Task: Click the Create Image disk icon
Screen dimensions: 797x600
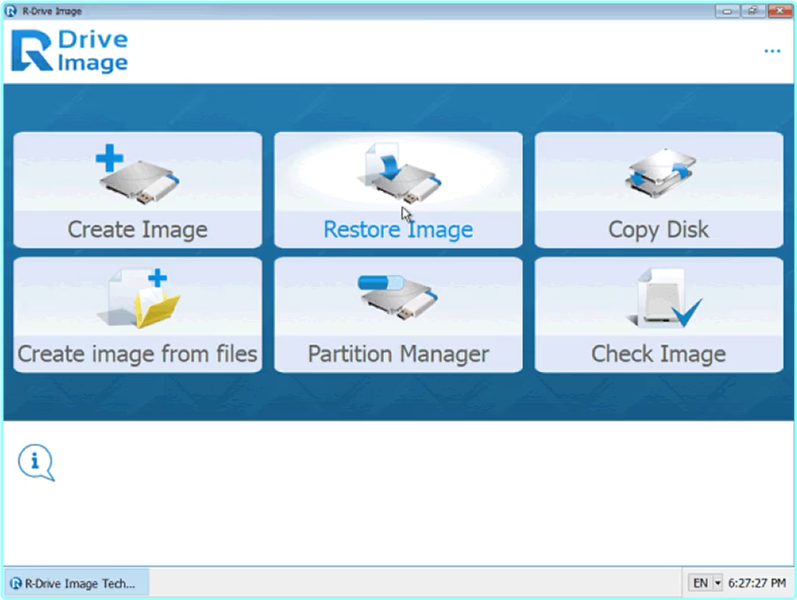Action: tap(138, 174)
